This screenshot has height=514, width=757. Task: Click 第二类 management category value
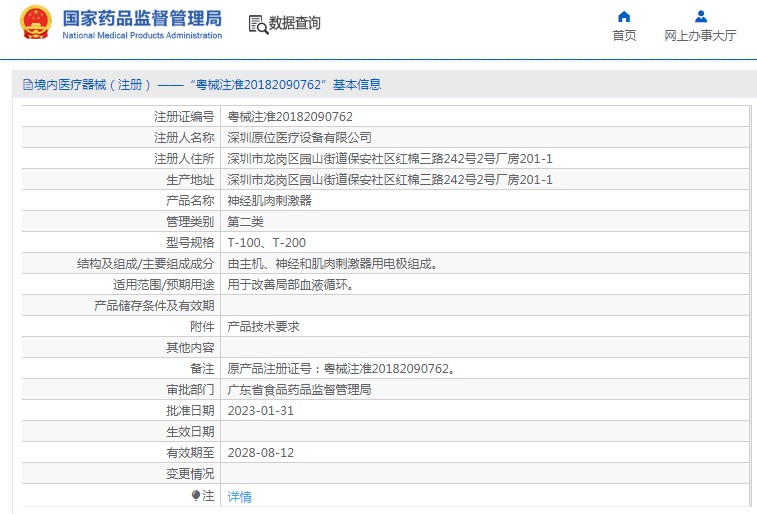pyautogui.click(x=245, y=222)
